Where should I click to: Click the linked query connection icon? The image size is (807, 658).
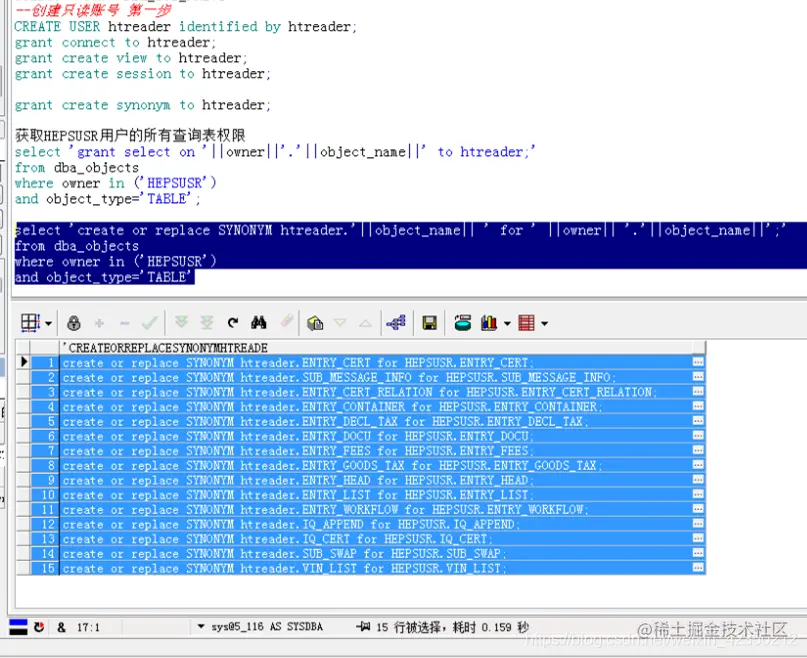[396, 322]
